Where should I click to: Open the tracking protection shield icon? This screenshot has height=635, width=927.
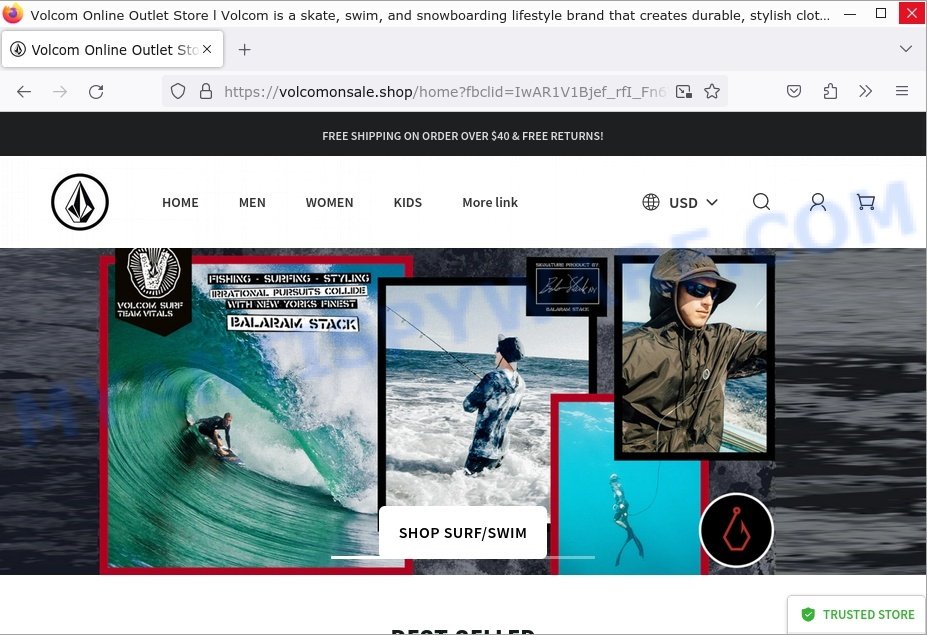pyautogui.click(x=178, y=91)
